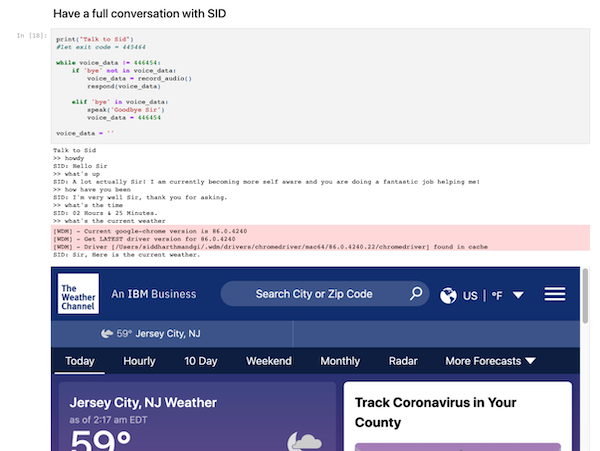Click the large partly cloudy night icon
The width and height of the screenshot is (600, 451).
[304, 440]
